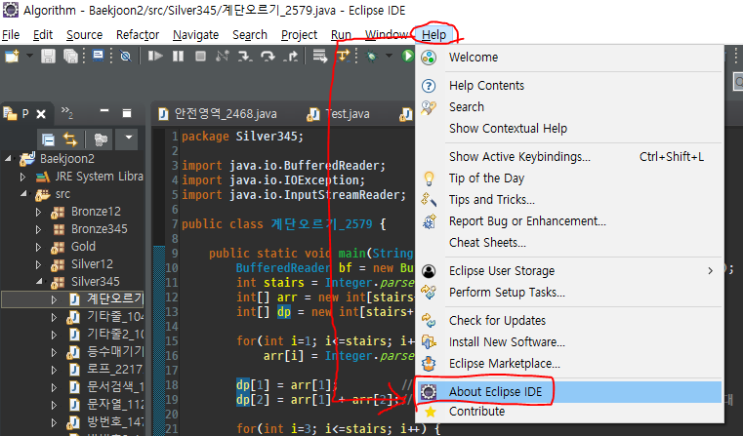The width and height of the screenshot is (743, 436).
Task: Select Tips and Tricks entry
Action: point(570,200)
